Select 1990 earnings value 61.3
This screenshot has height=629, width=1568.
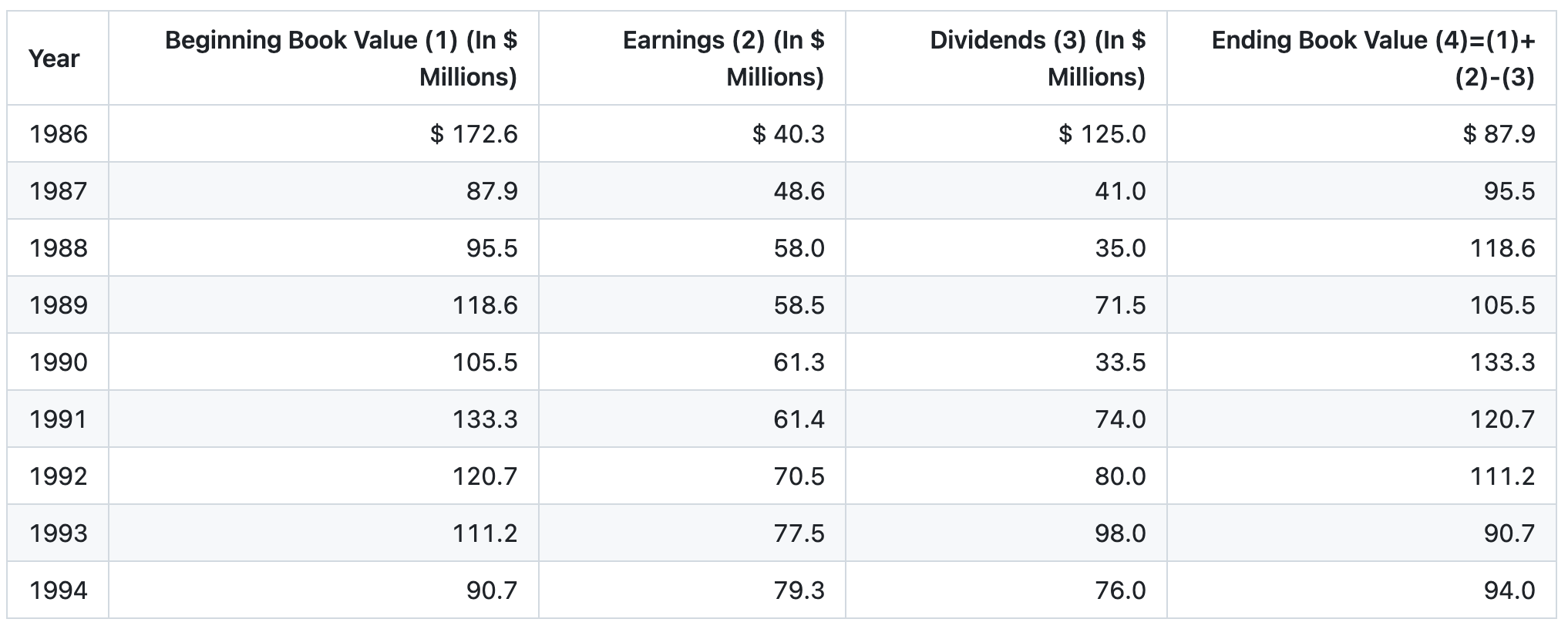point(799,362)
